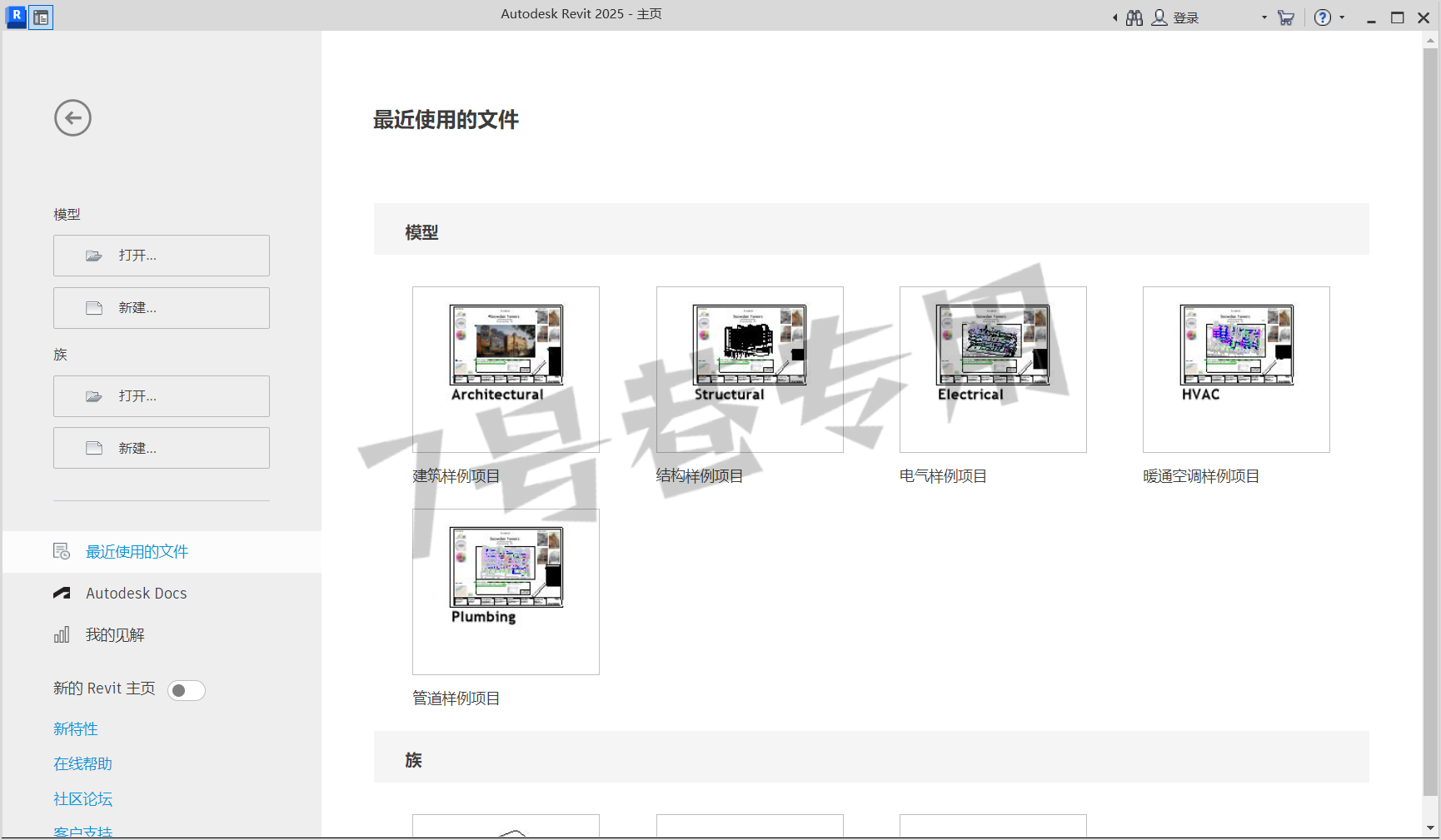Screen dimensions: 1441x840
Task: Click the folder icon in model 打开 button
Action: [x=94, y=256]
